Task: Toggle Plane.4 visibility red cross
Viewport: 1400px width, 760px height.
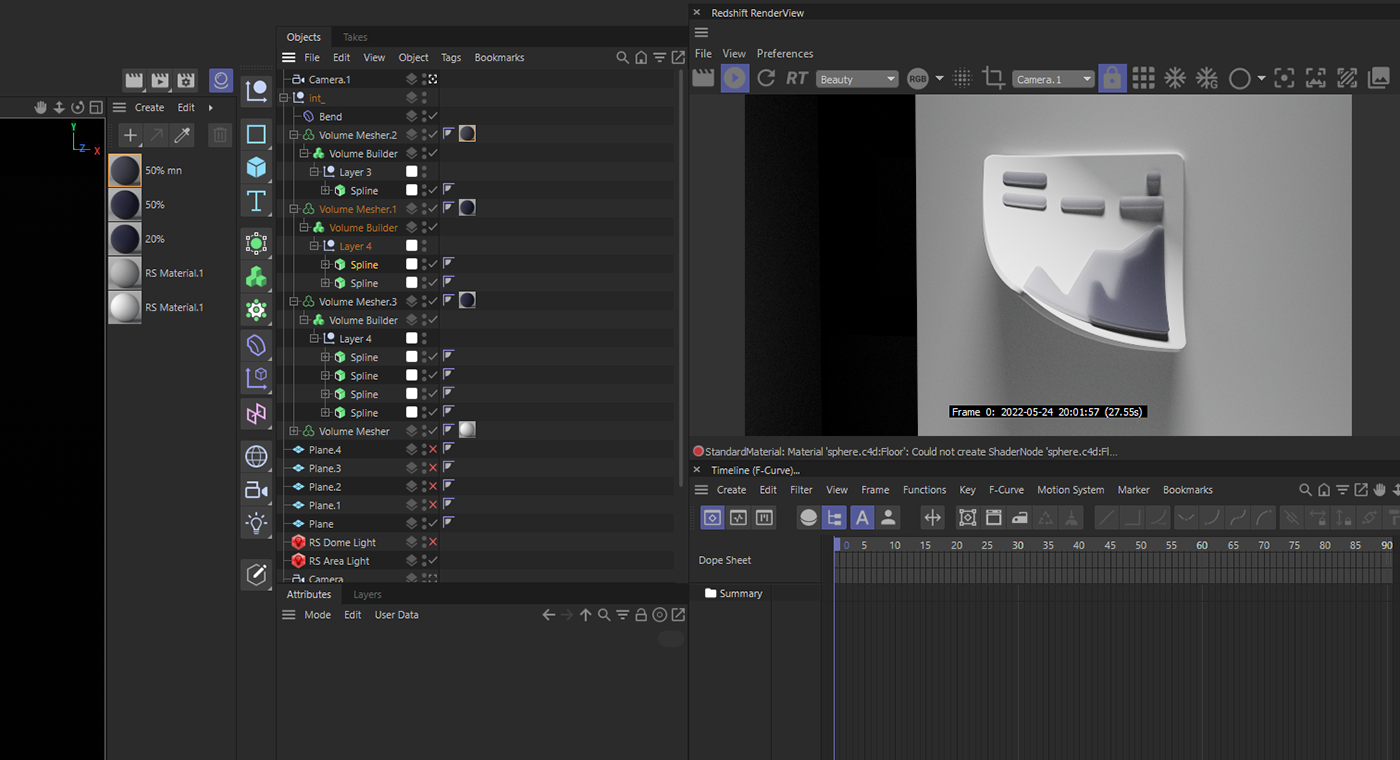Action: 433,450
